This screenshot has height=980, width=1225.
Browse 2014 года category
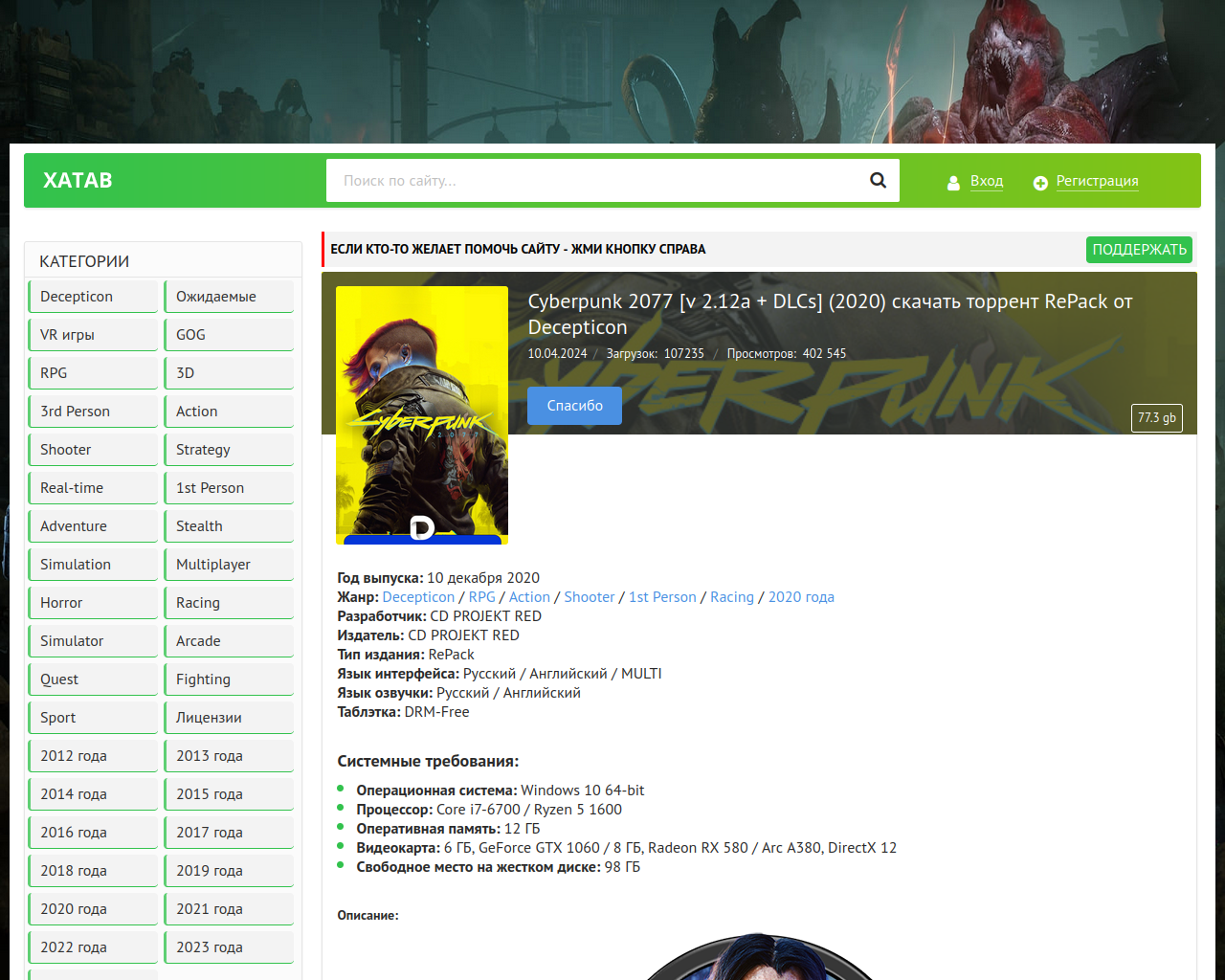[93, 794]
